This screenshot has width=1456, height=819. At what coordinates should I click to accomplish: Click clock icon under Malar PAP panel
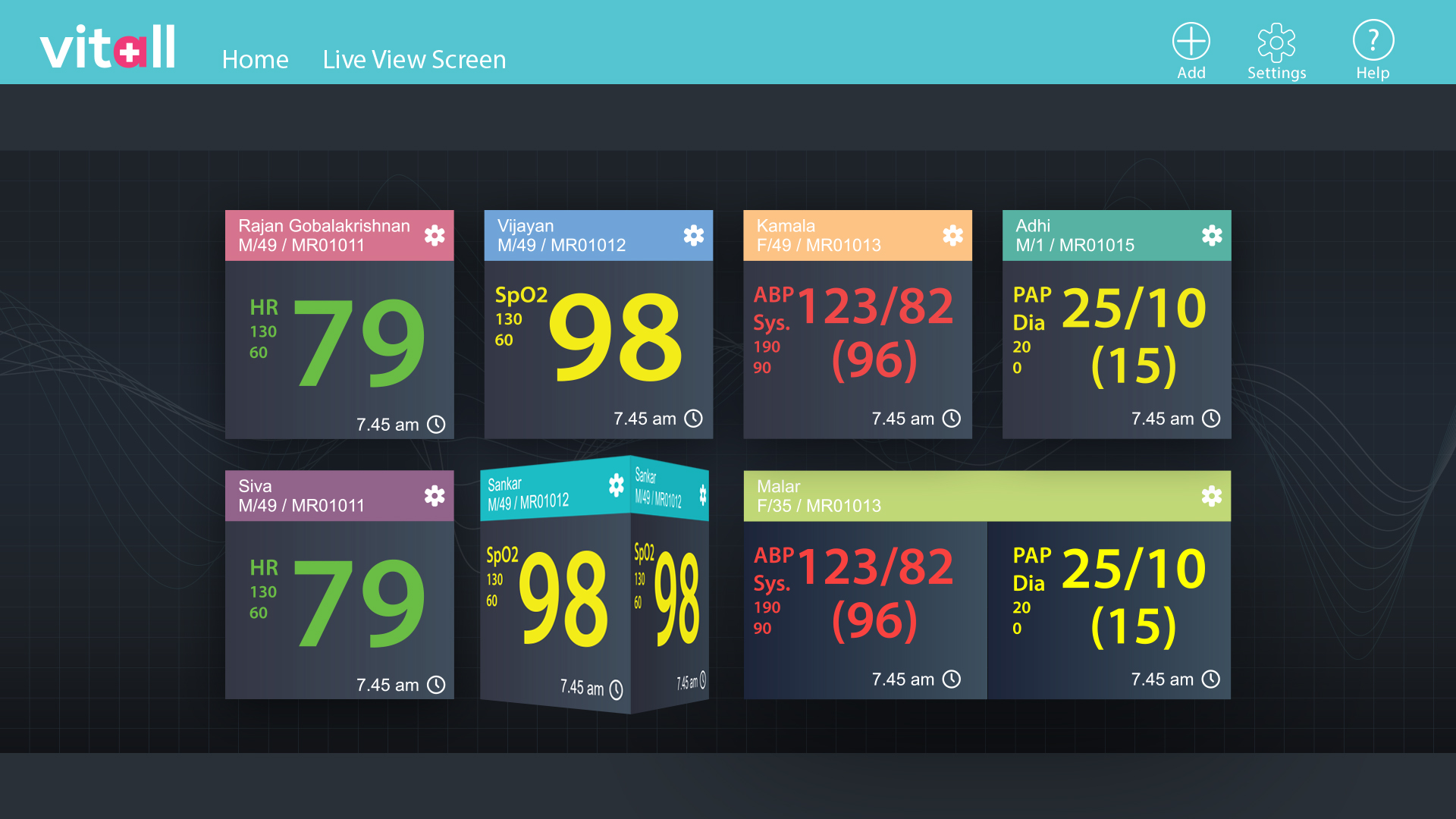click(x=1211, y=679)
